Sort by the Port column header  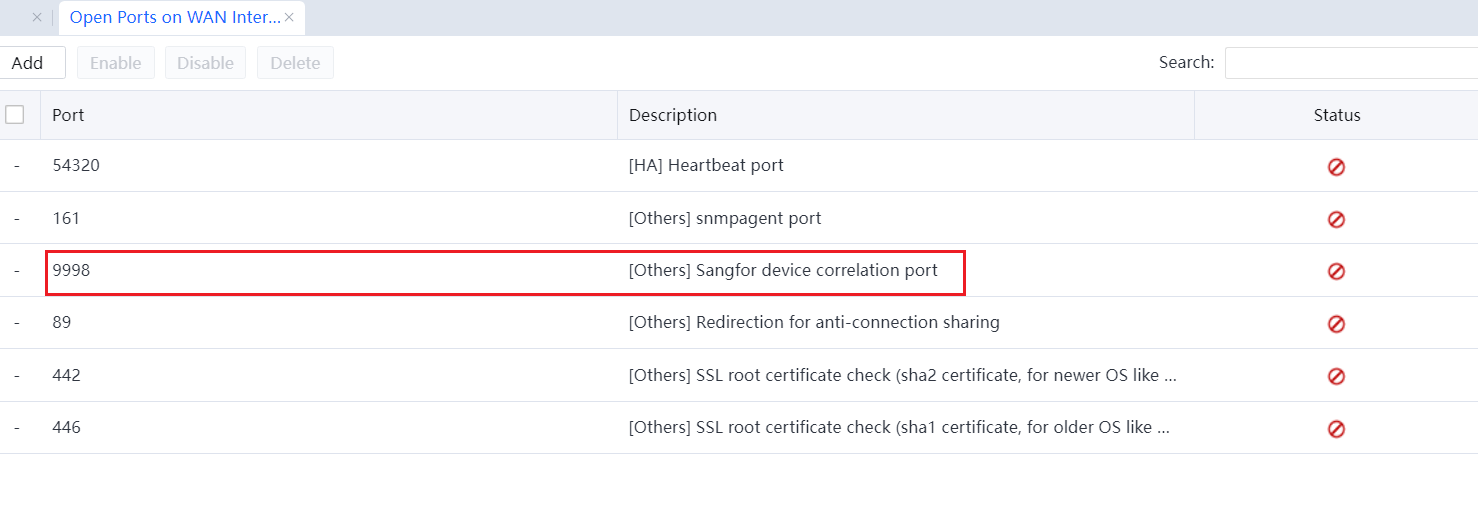(68, 115)
